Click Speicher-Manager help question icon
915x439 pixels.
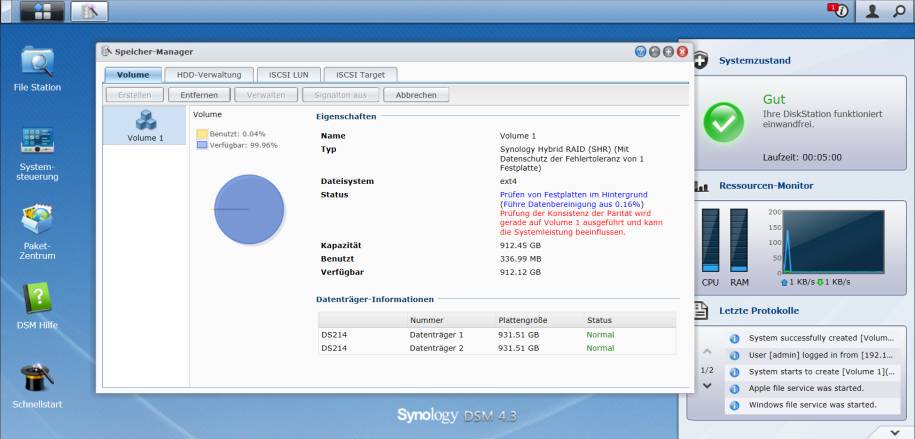point(640,52)
